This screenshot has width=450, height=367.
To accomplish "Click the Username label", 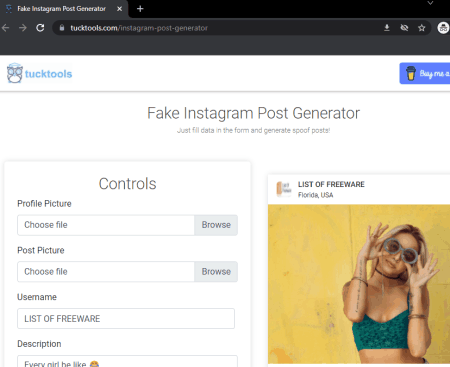I will (37, 297).
